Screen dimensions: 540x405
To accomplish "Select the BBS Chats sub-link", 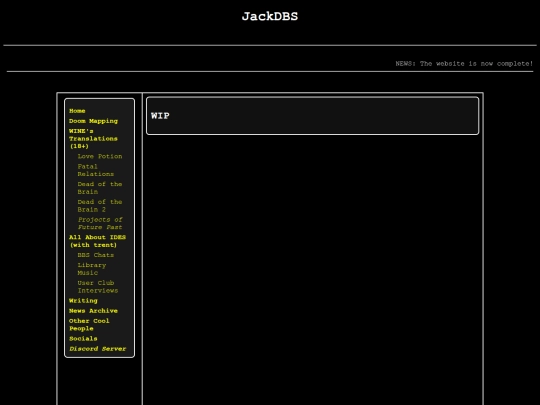I will click(x=96, y=255).
